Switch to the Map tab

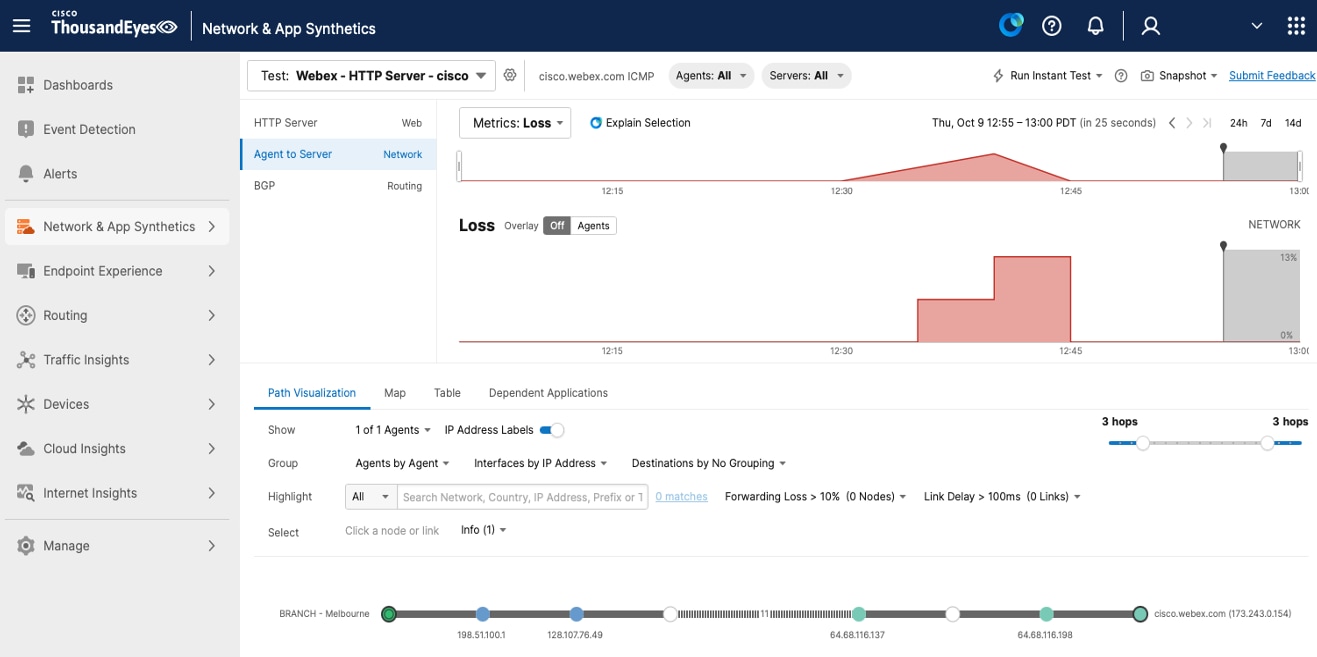point(395,393)
